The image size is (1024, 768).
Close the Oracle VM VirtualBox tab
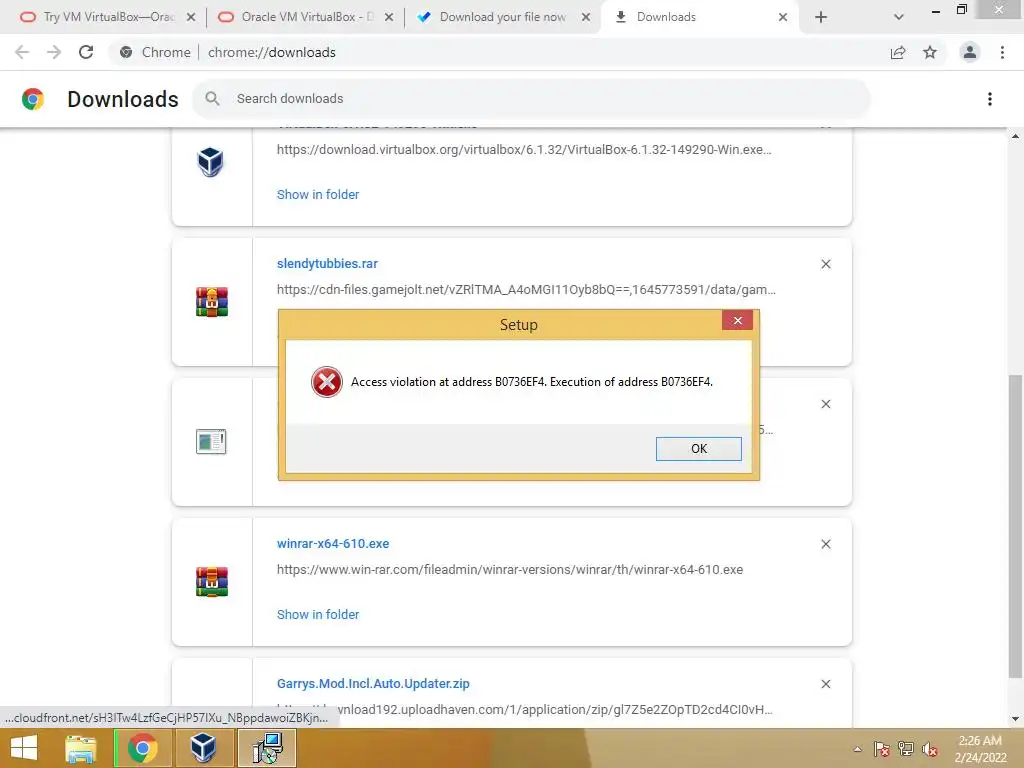coord(389,18)
